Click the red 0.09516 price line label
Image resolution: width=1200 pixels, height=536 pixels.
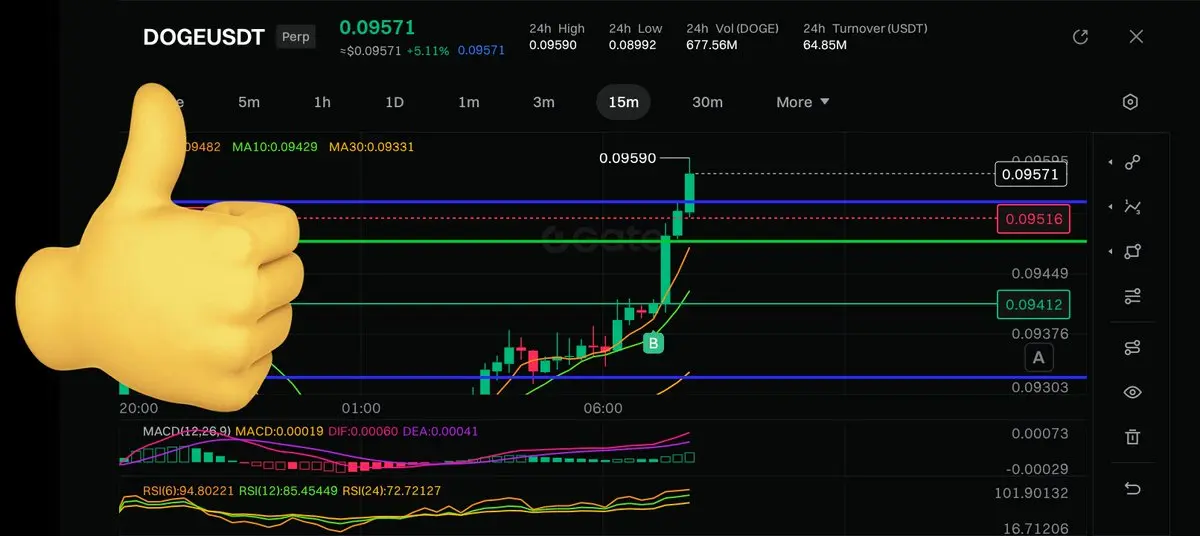coord(1034,218)
